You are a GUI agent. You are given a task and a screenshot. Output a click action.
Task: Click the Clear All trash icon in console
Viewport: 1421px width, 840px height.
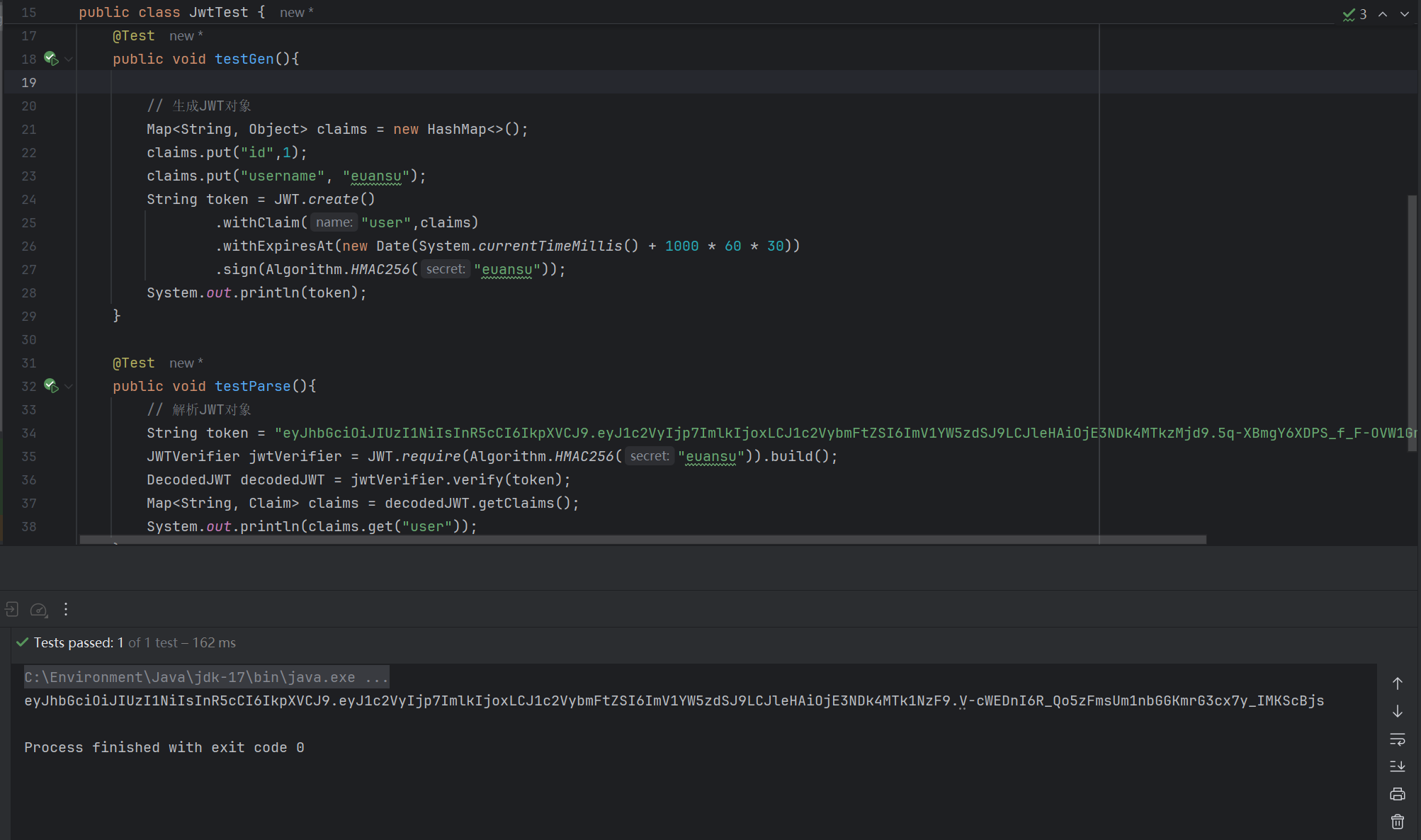tap(1397, 822)
